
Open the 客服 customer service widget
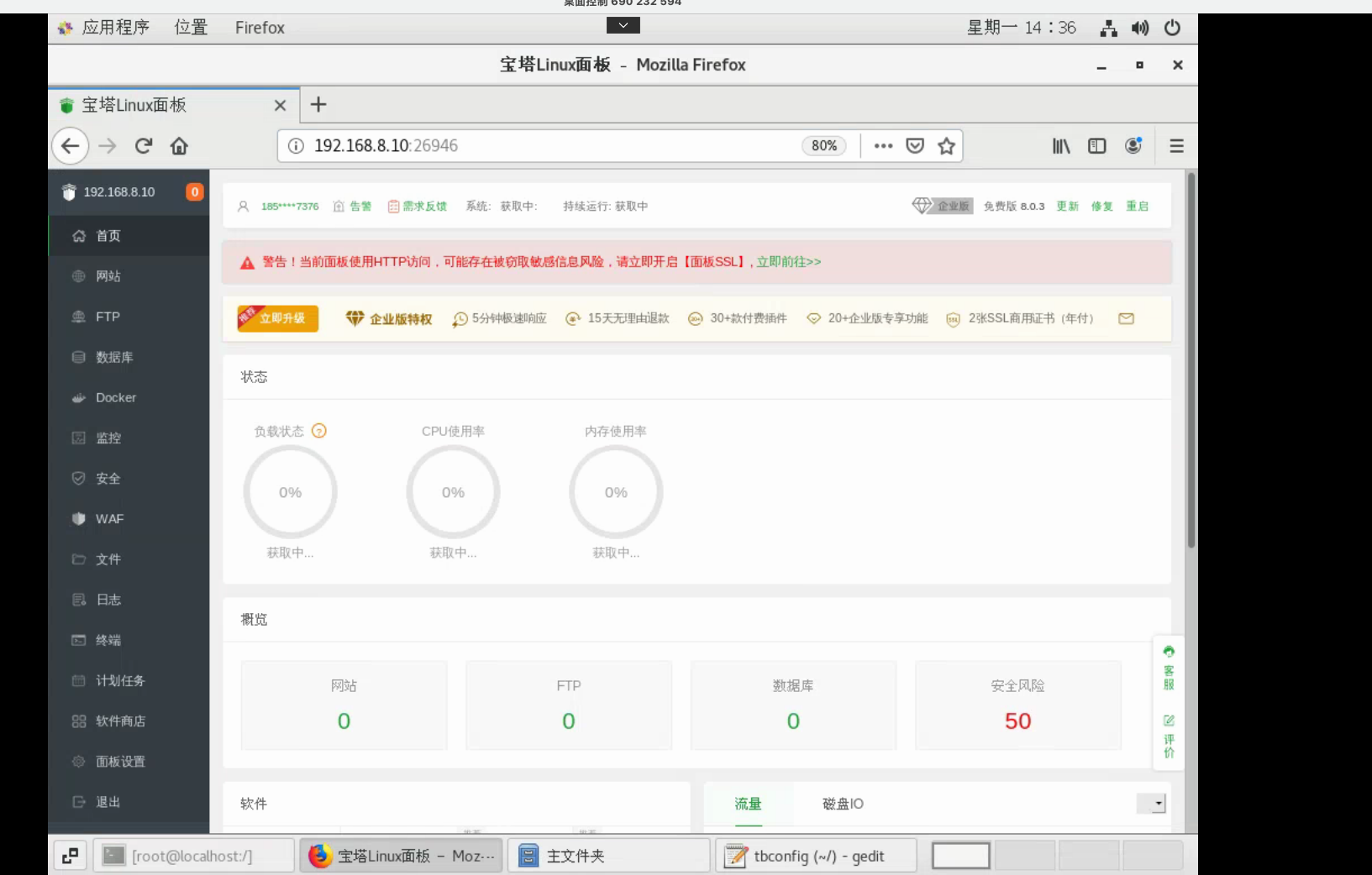coord(1169,667)
